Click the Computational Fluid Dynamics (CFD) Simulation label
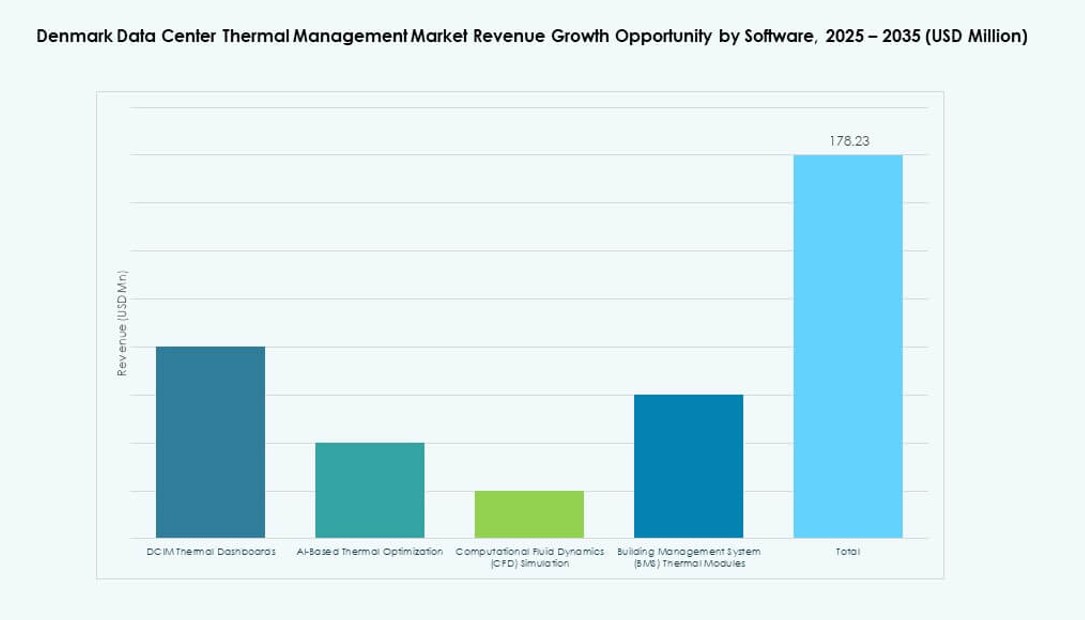 [x=528, y=556]
